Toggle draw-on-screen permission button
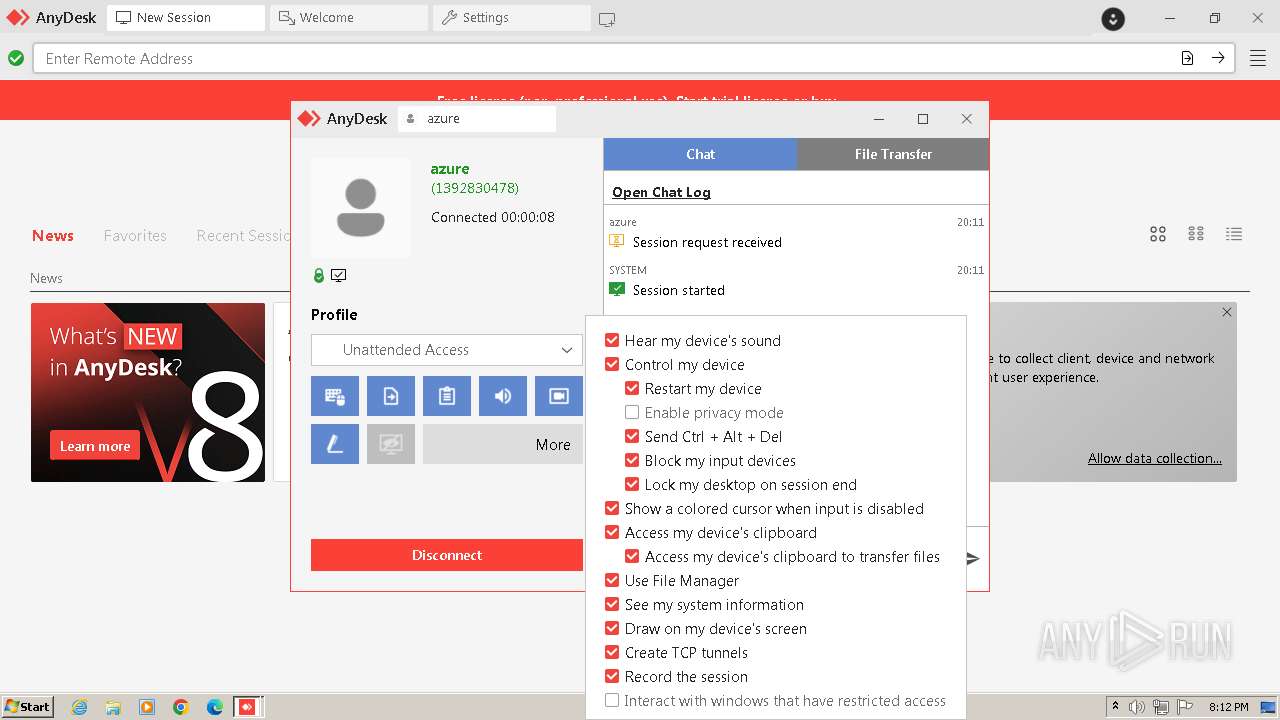The image size is (1280, 720). (335, 444)
